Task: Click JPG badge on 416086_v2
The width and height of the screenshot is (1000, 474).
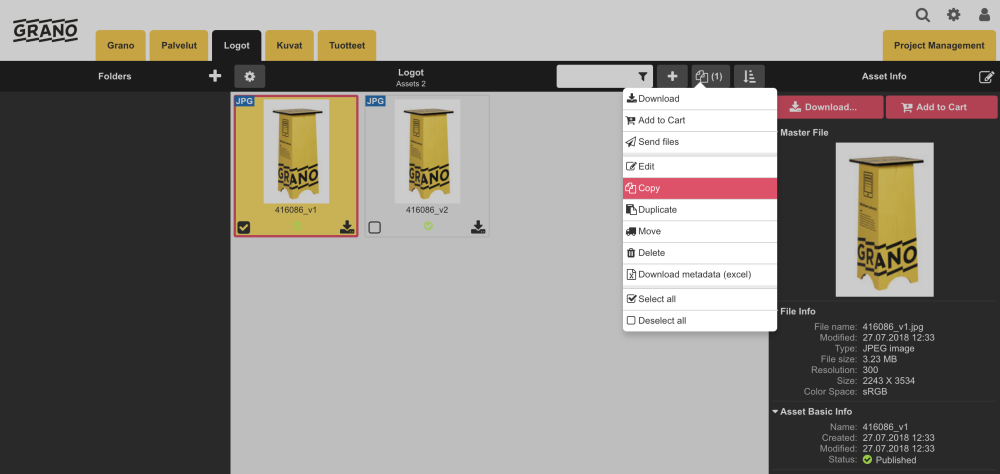Action: click(376, 101)
